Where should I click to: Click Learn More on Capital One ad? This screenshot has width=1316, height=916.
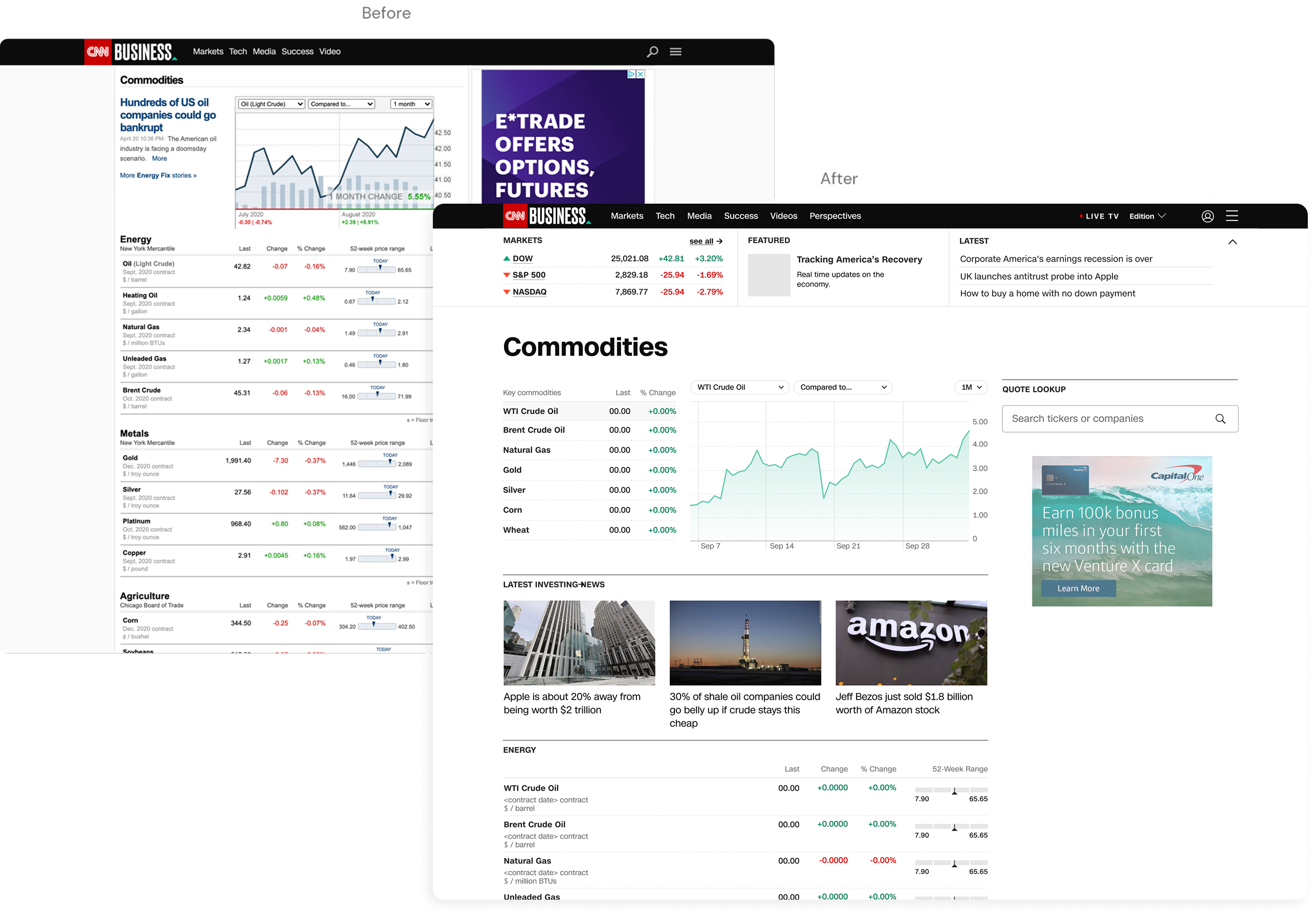1078,588
